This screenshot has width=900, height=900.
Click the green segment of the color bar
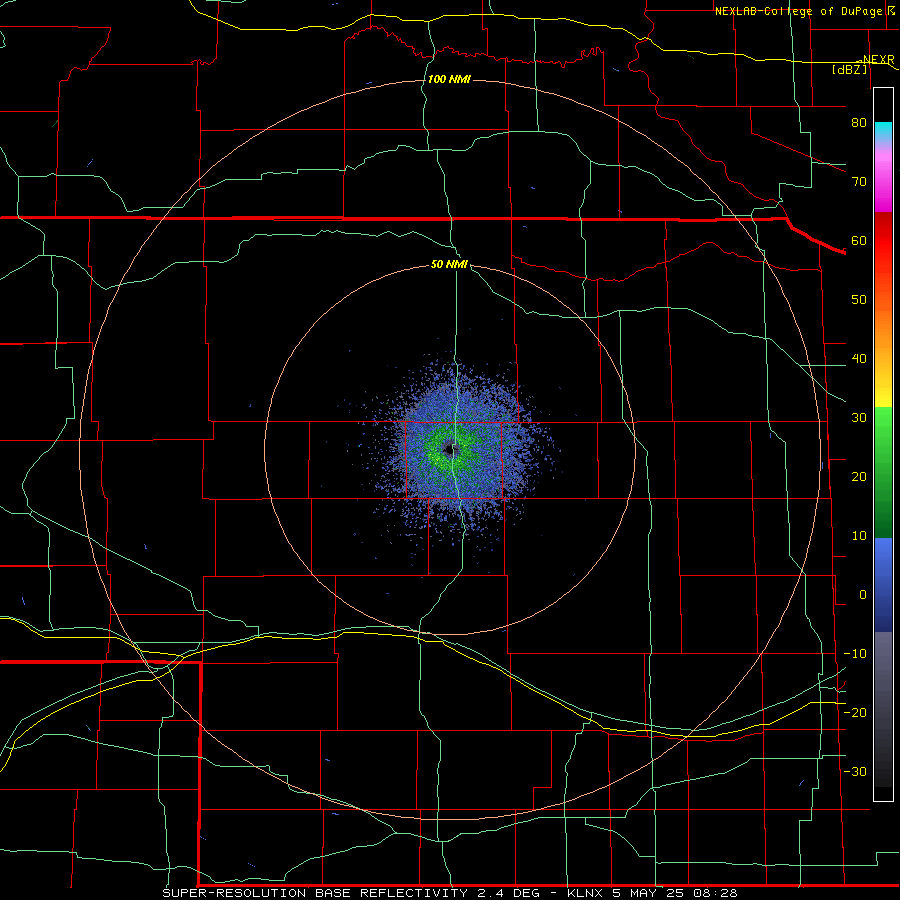[883, 472]
